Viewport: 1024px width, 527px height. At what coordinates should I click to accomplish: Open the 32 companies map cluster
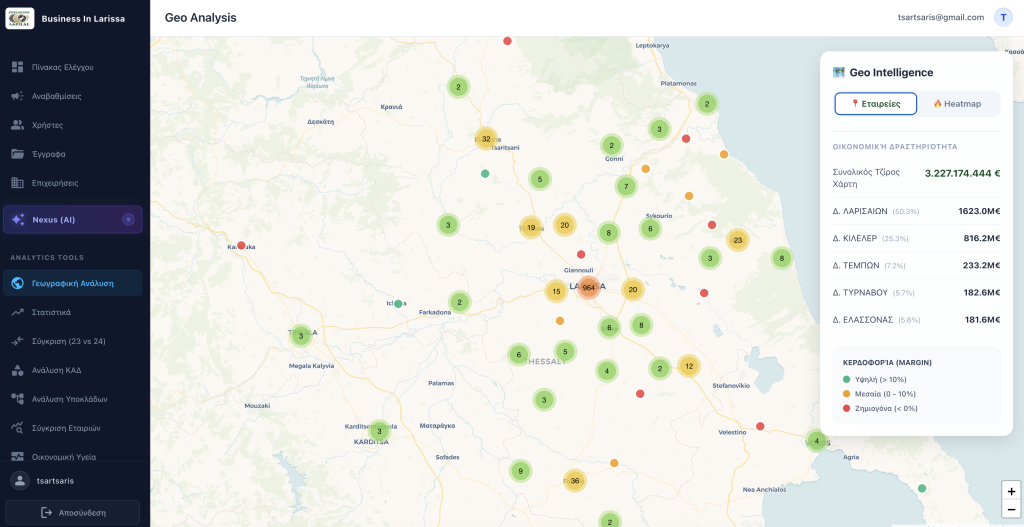click(x=486, y=139)
